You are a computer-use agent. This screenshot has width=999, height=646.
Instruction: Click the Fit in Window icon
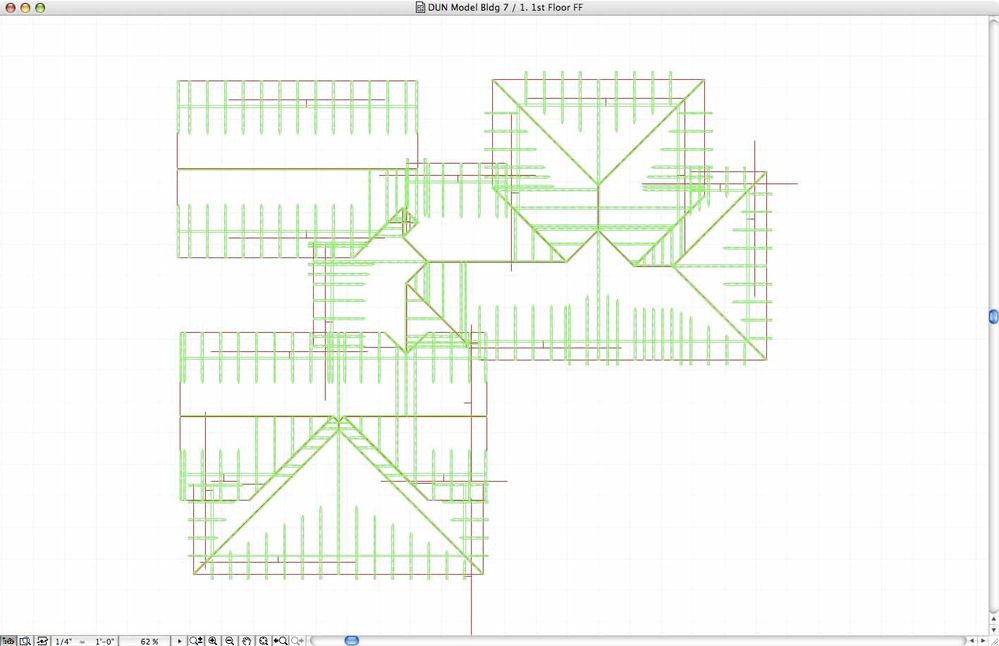click(x=264, y=641)
